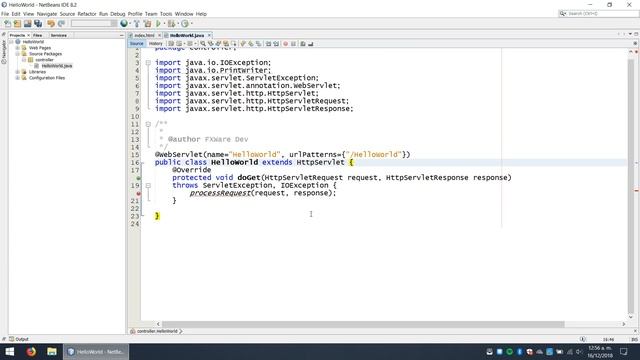The image size is (640, 360).
Task: Click the Stop Macro Recording icon
Action: [293, 44]
